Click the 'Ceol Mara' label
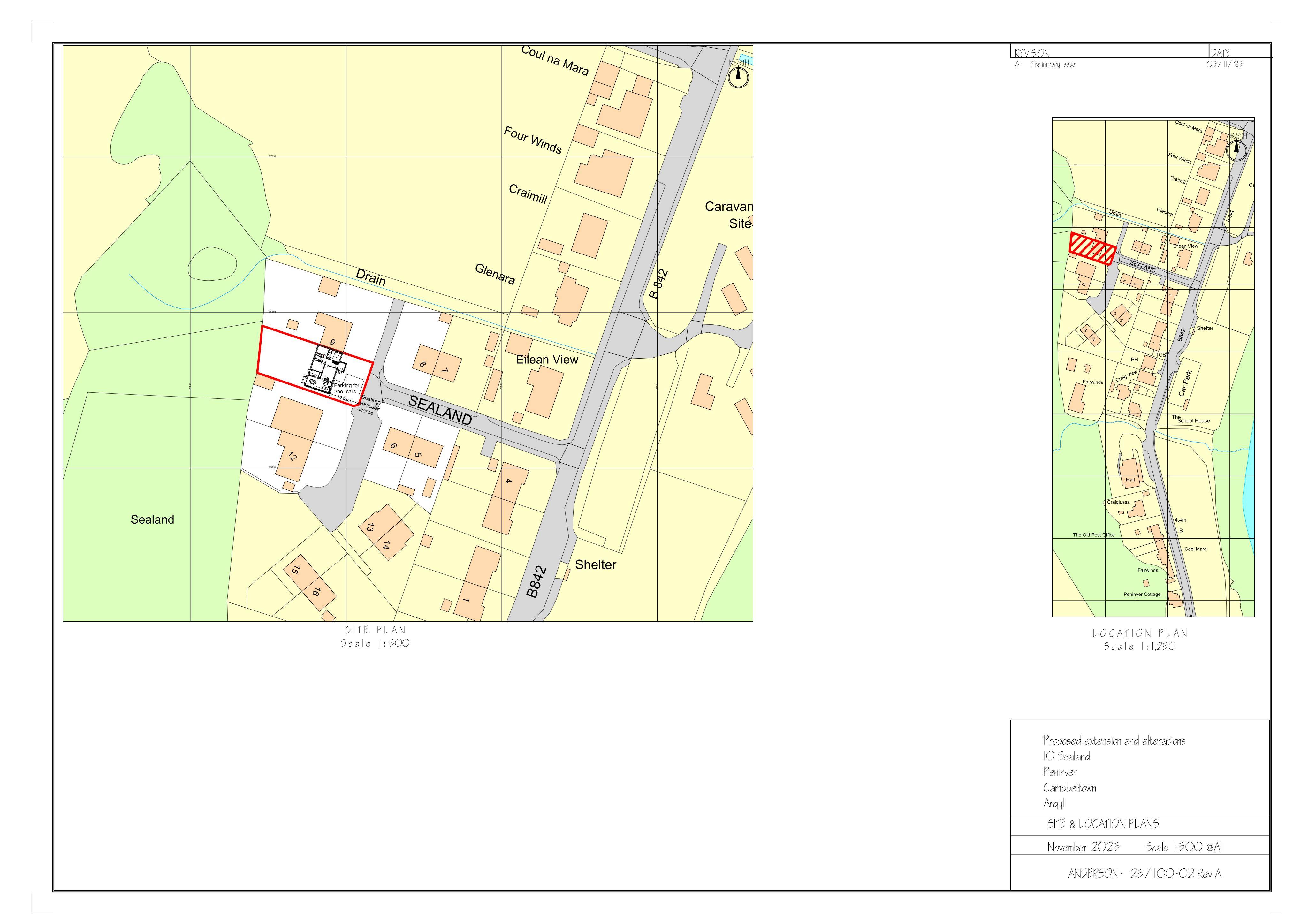Viewport: 1308px width, 924px height. [x=1196, y=549]
